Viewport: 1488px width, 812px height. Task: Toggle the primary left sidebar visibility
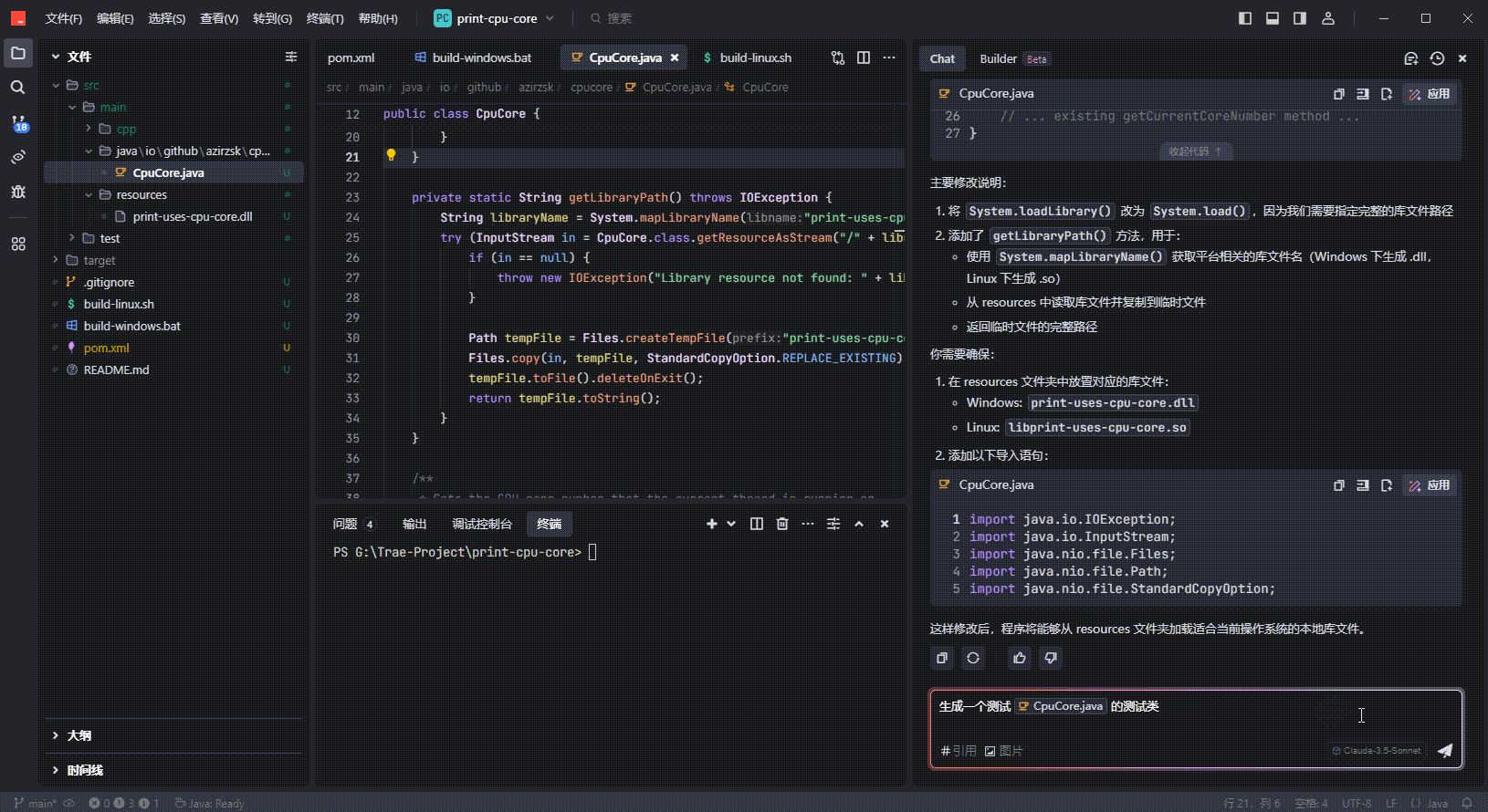click(x=1245, y=18)
